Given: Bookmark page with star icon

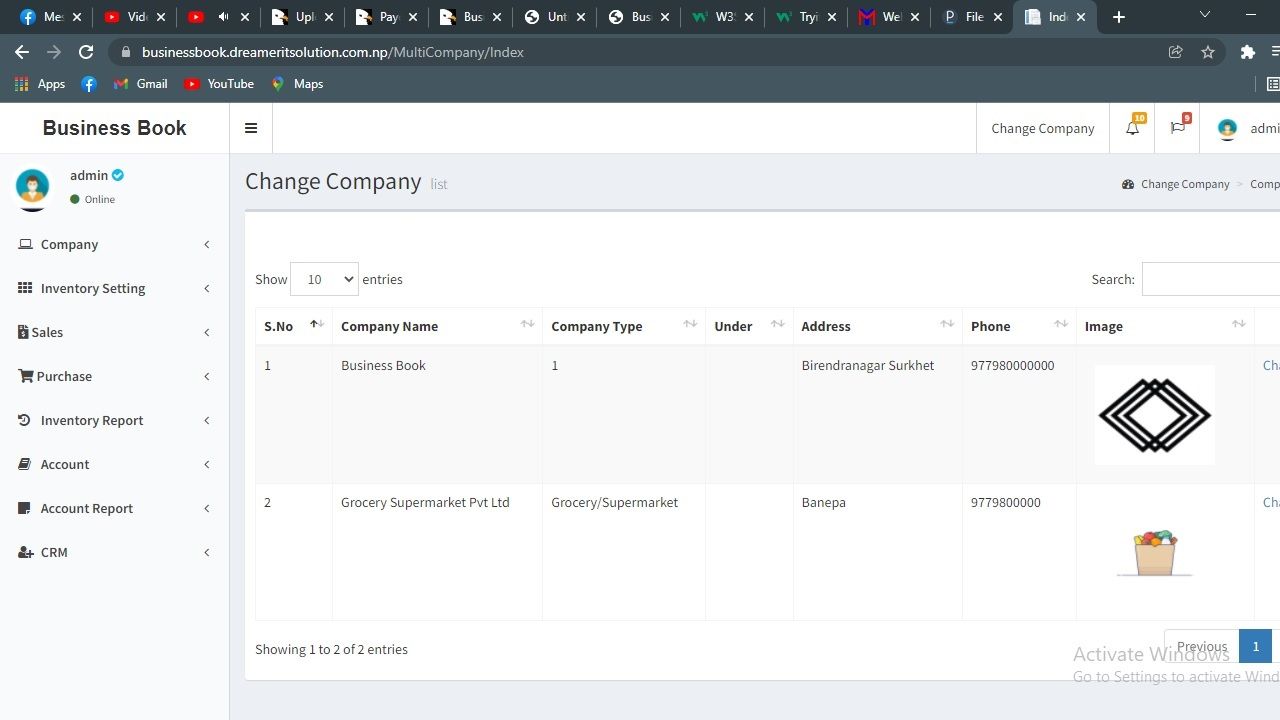Looking at the screenshot, I should (1208, 52).
